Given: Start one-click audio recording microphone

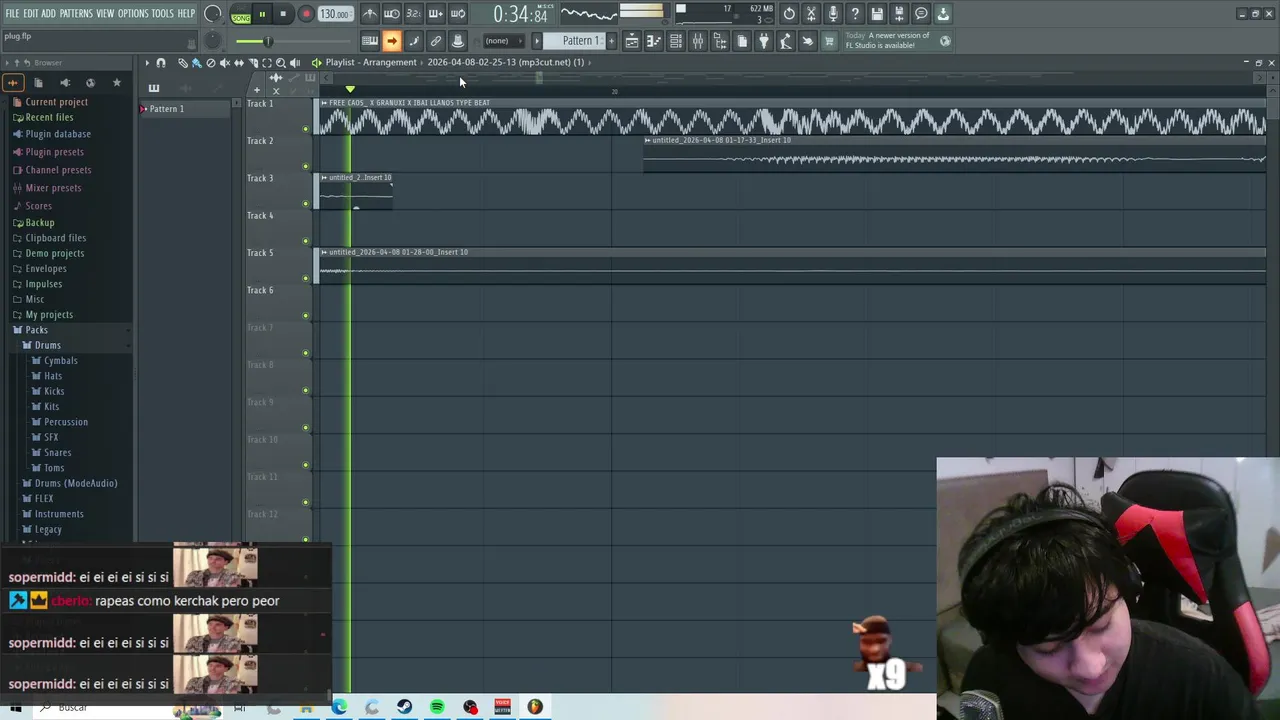Looking at the screenshot, I should [x=833, y=14].
